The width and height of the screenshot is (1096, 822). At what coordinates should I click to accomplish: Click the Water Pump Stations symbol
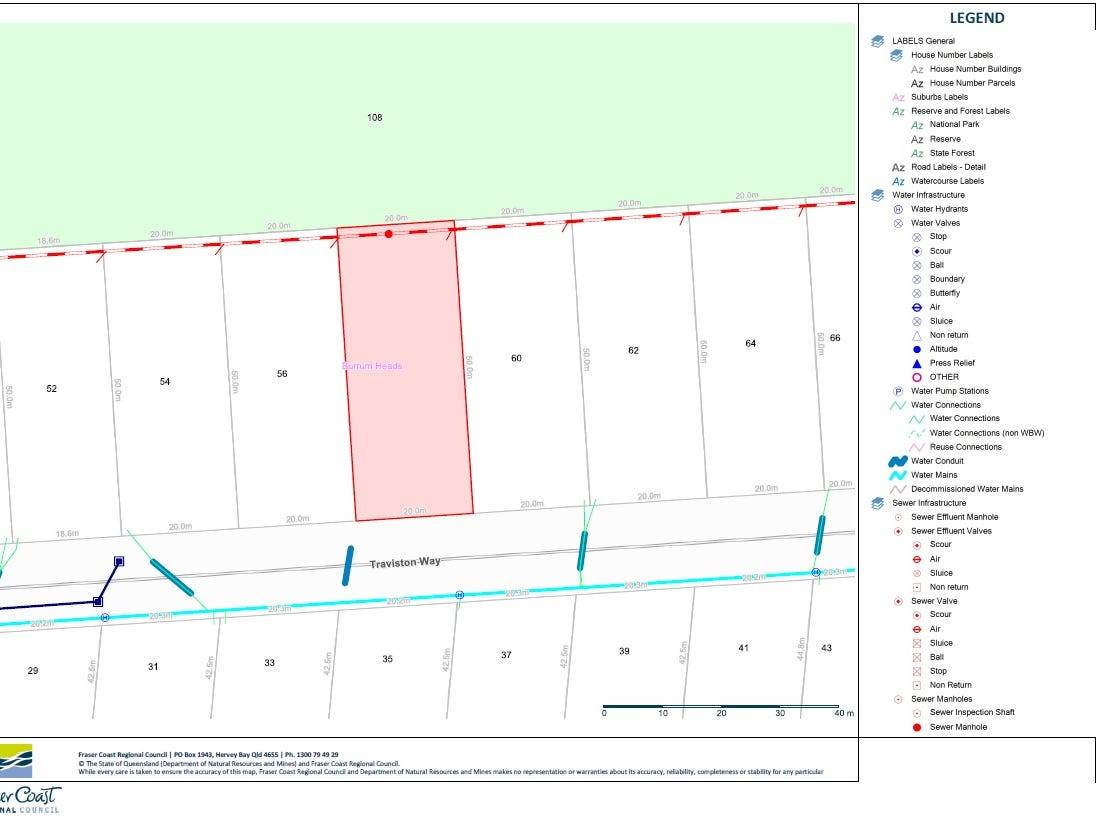tap(898, 391)
